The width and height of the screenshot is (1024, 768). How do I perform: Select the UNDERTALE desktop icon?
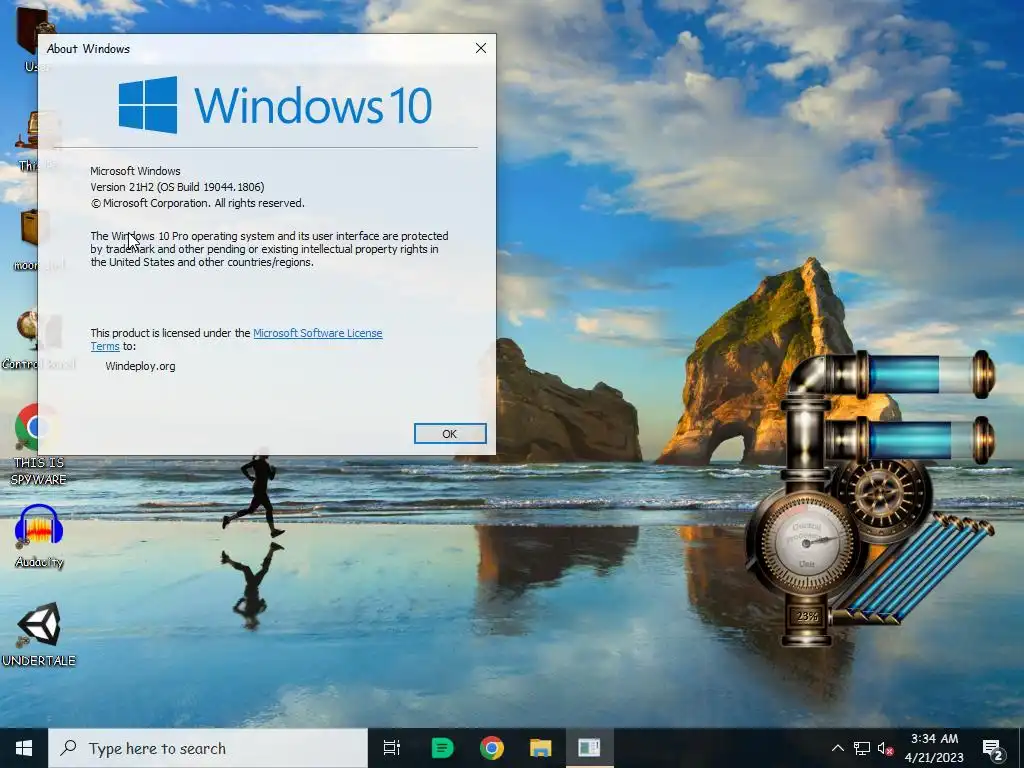click(39, 635)
